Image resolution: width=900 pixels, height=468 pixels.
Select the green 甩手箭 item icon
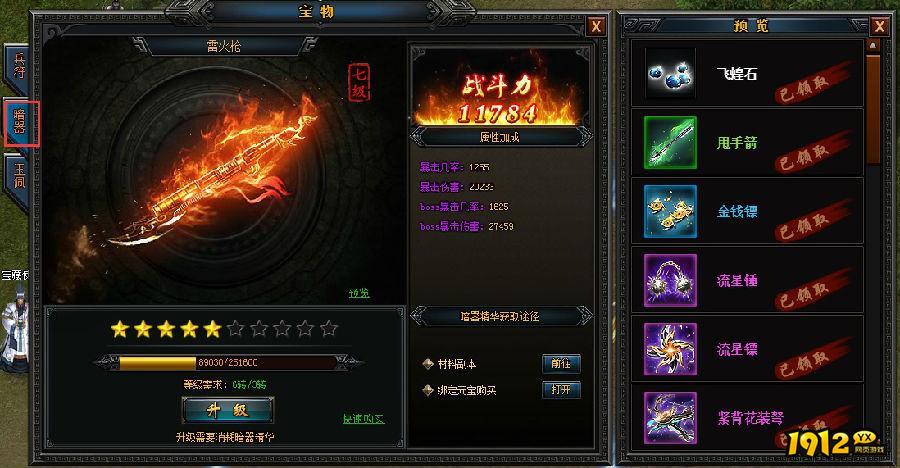click(670, 142)
